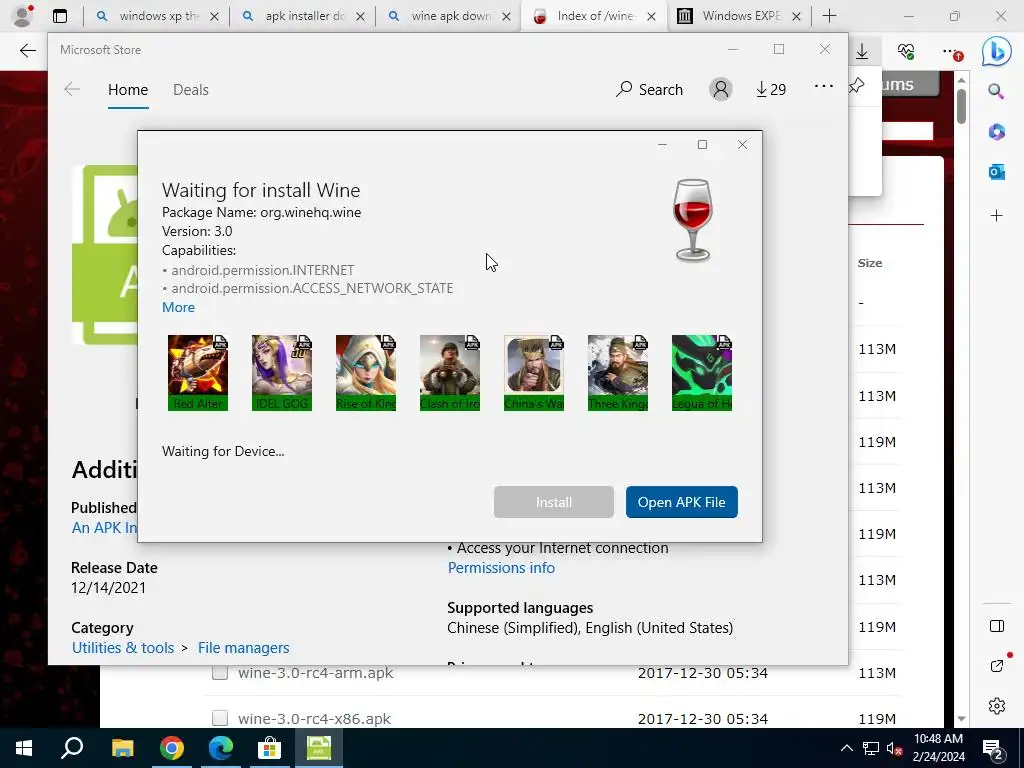Open the Outlook sidebar icon

pyautogui.click(x=996, y=172)
